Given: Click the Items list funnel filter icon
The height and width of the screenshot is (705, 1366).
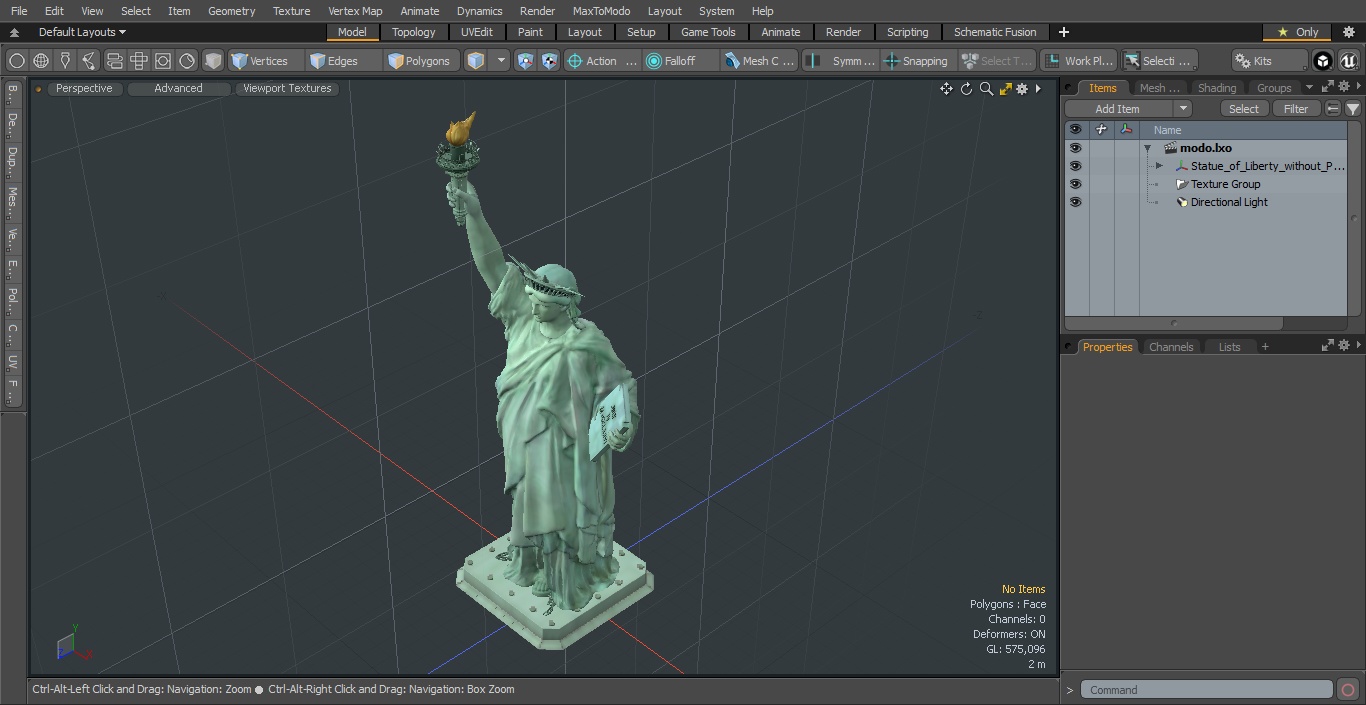Looking at the screenshot, I should point(1353,109).
